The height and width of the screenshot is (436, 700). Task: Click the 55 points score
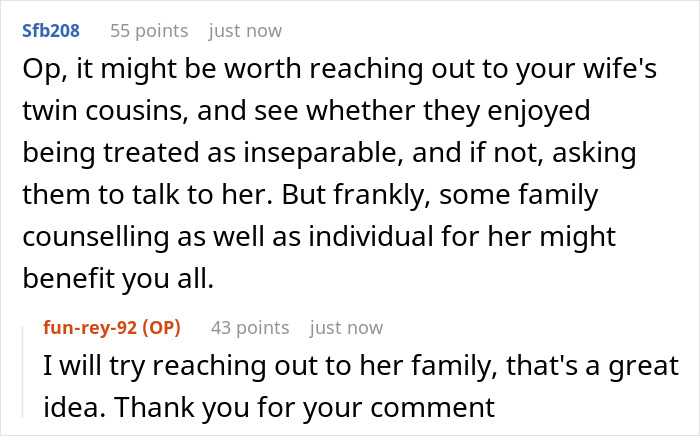[151, 31]
